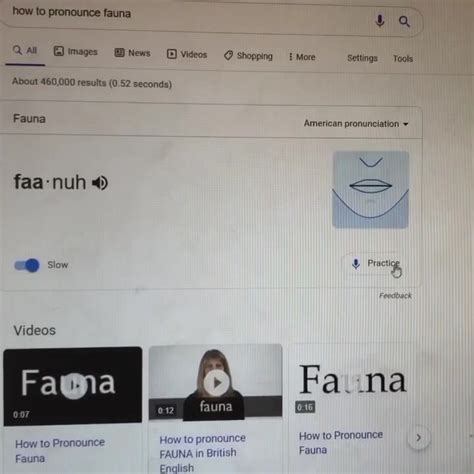Open the 0:16 serif Fauna video thumbnail
474x474 pixels.
coord(353,383)
